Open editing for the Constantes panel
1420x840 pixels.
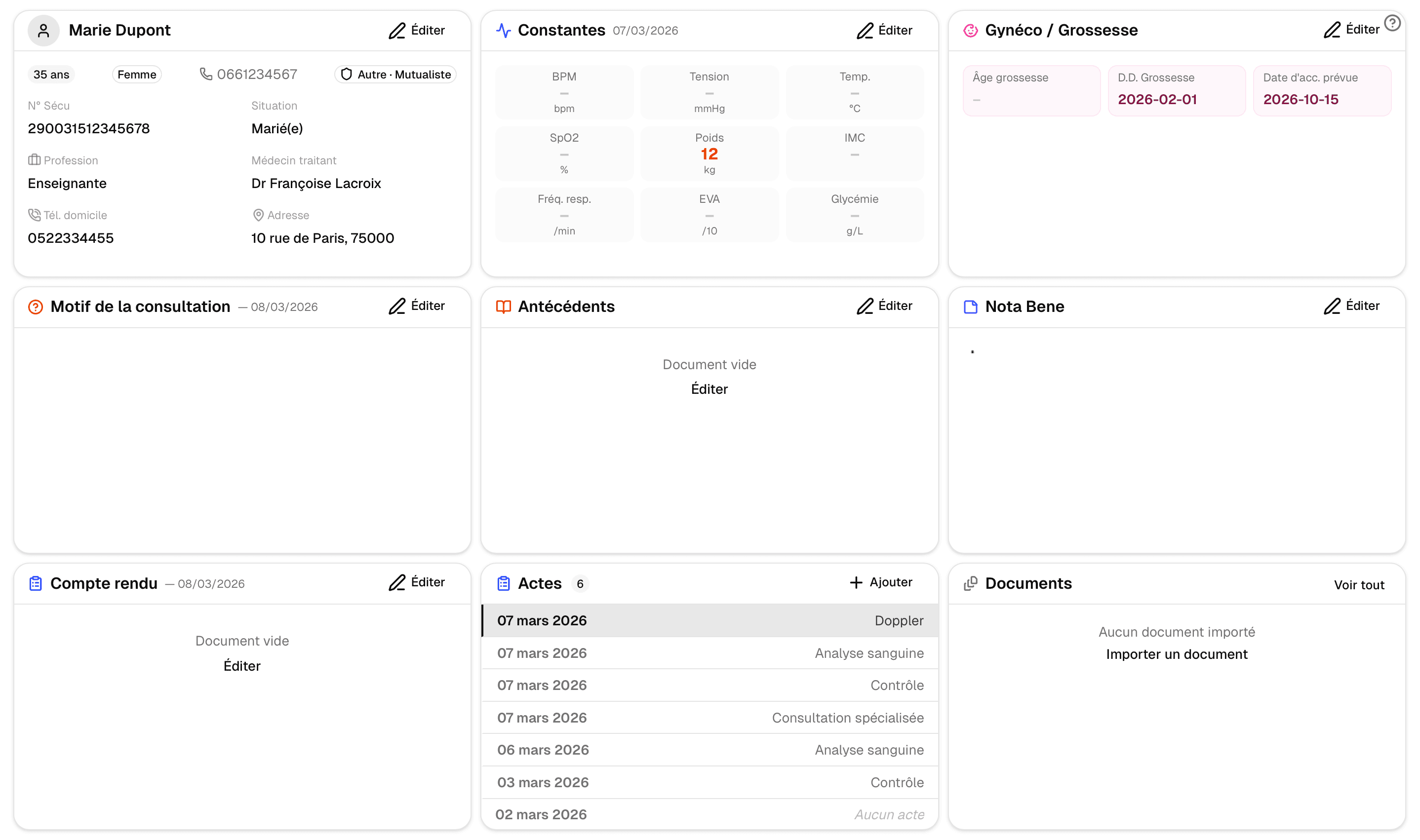click(884, 31)
